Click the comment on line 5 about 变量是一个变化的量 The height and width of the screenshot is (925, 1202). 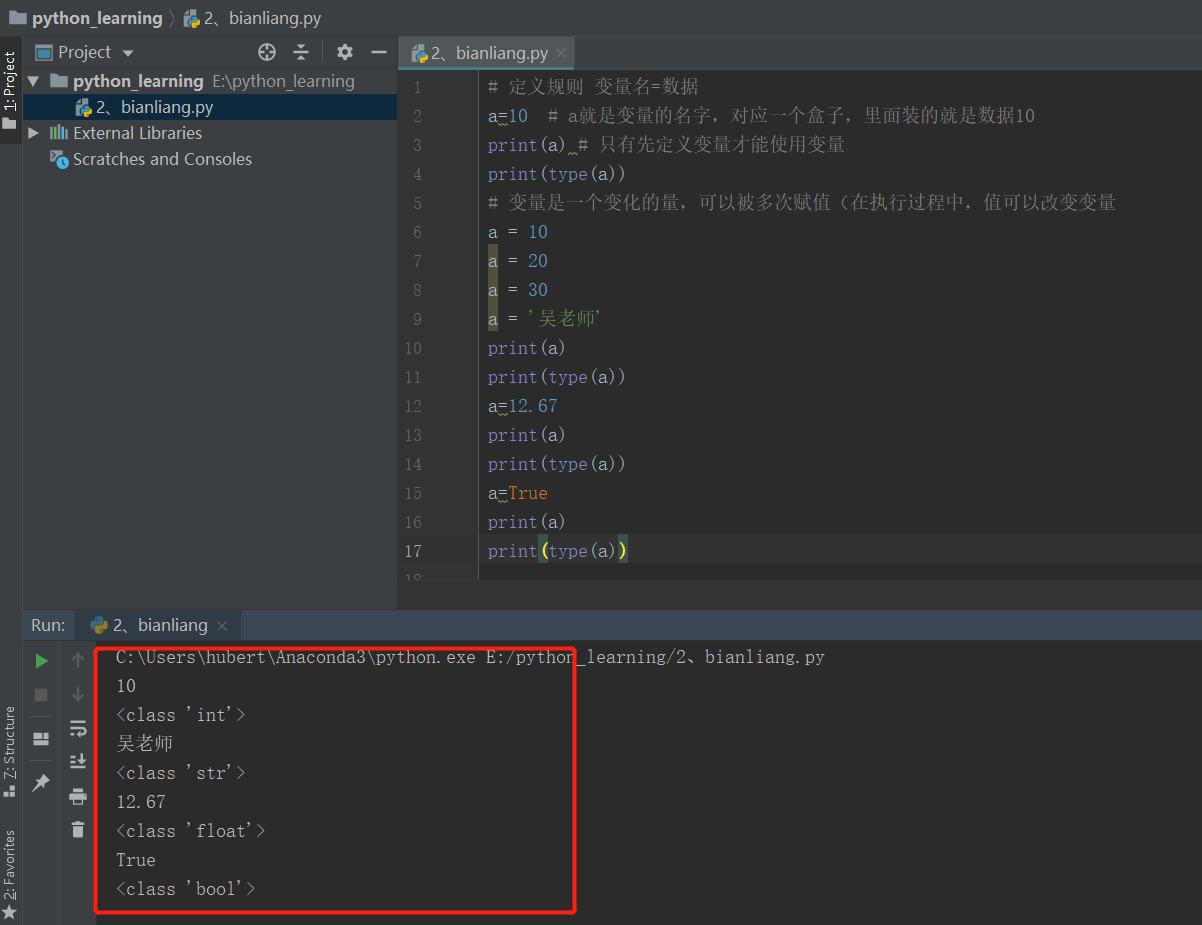(x=802, y=203)
